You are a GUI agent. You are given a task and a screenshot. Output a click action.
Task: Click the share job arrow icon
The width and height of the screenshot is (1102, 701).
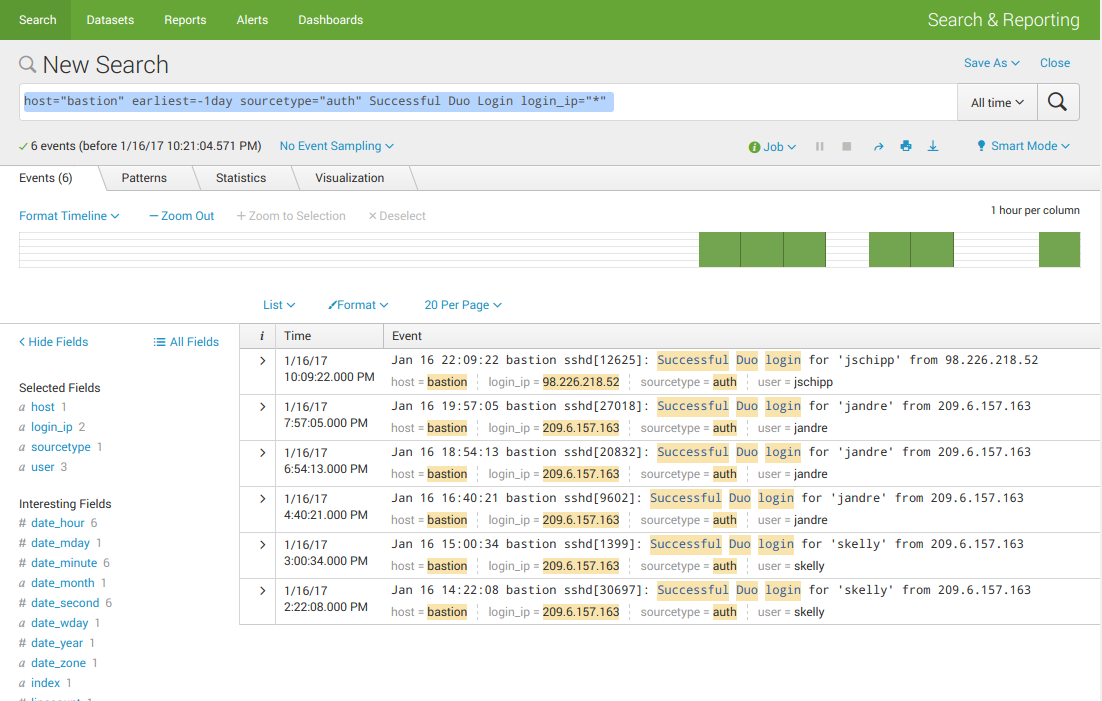click(x=878, y=146)
